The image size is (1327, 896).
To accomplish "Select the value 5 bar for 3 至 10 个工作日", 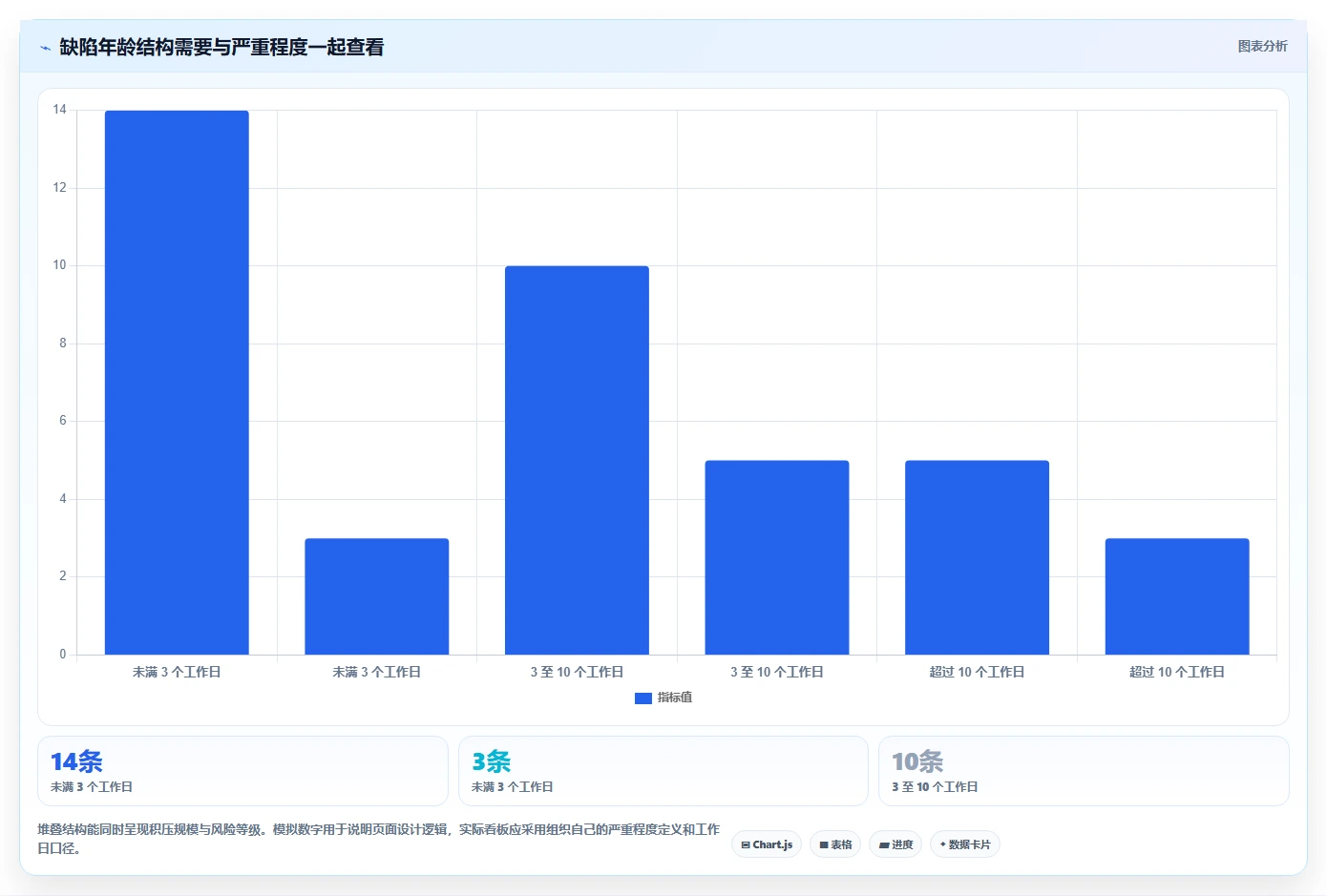I will pos(777,557).
